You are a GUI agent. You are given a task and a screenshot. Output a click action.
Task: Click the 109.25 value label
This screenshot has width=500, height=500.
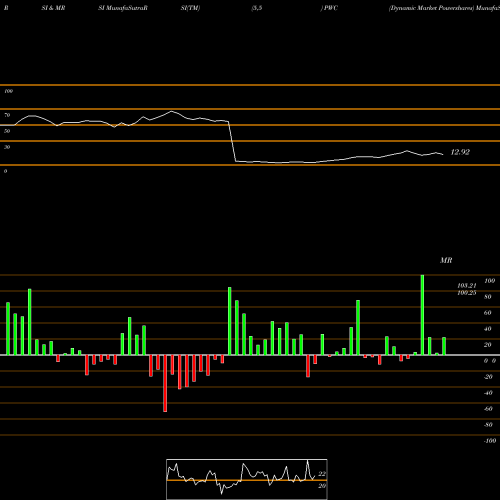tap(467, 293)
